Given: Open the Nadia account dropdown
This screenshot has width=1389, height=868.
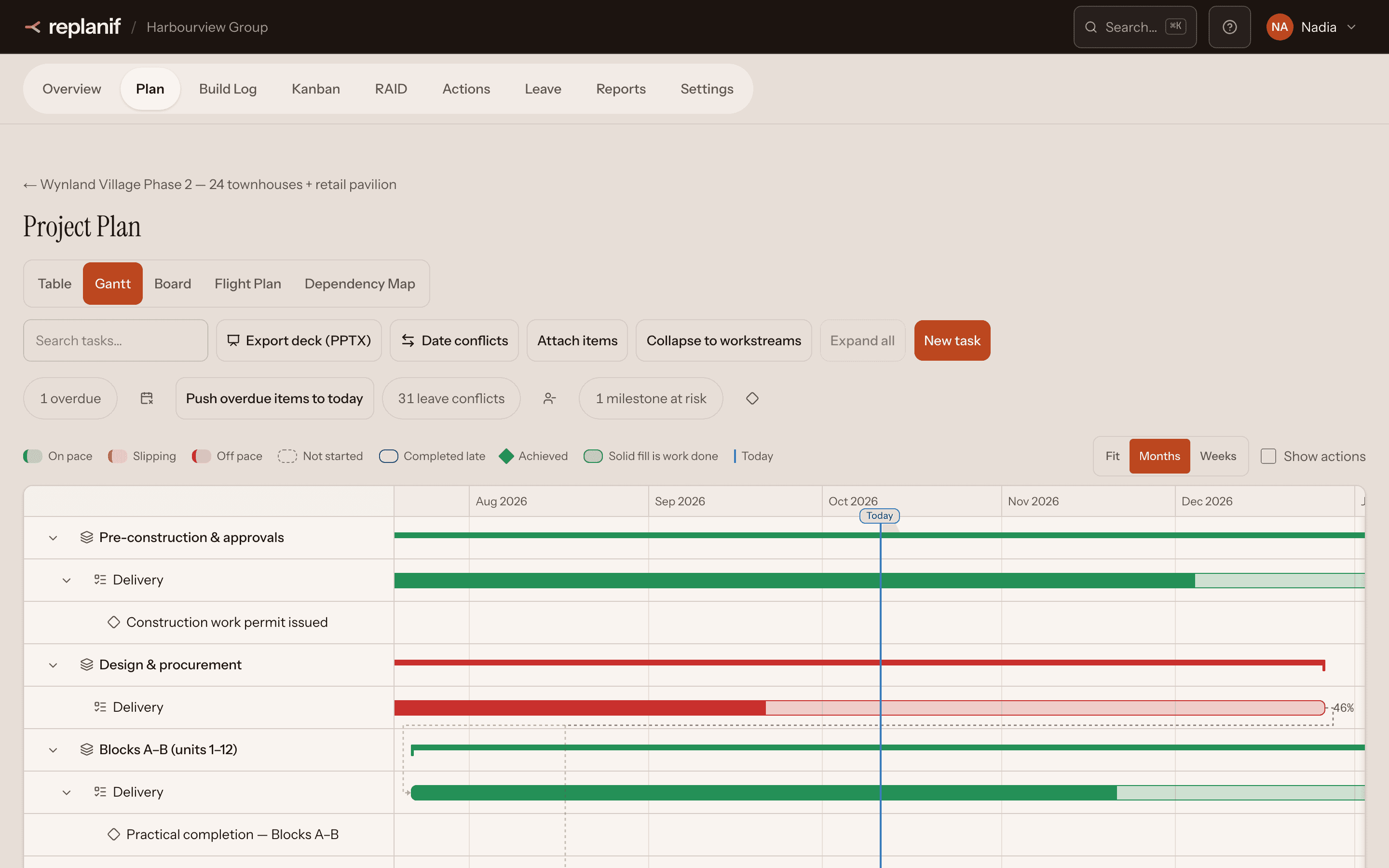Looking at the screenshot, I should [1312, 27].
